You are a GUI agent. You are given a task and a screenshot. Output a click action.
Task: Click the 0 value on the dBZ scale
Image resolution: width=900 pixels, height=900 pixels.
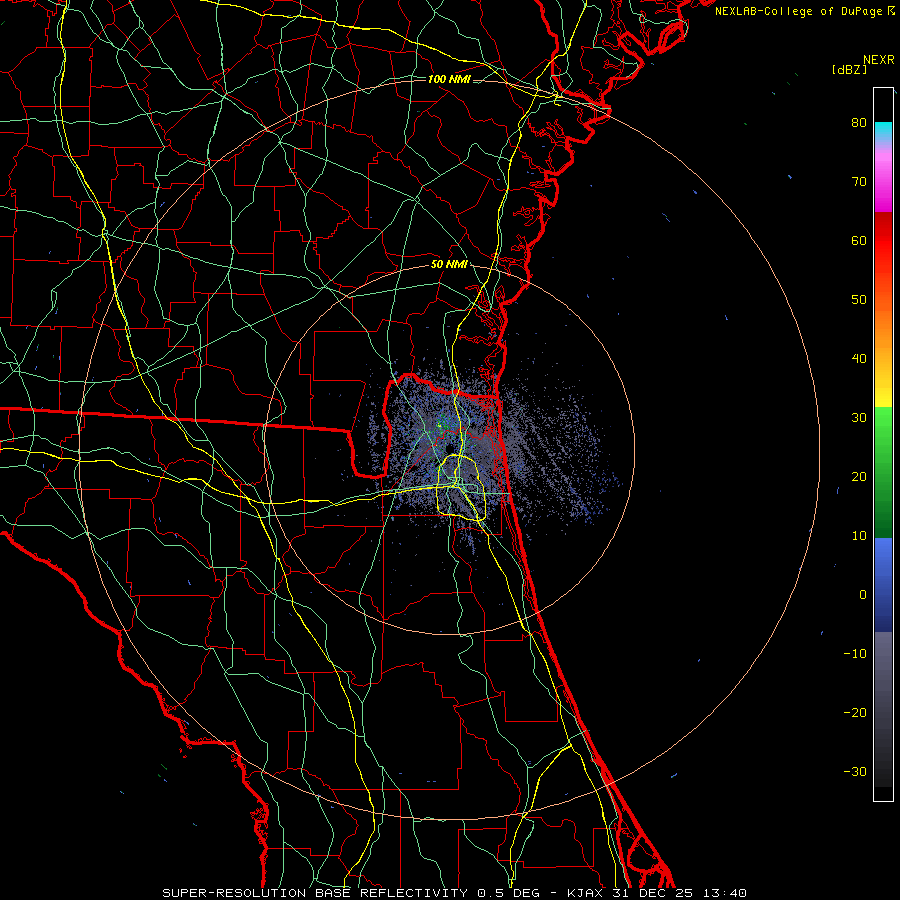click(x=863, y=595)
